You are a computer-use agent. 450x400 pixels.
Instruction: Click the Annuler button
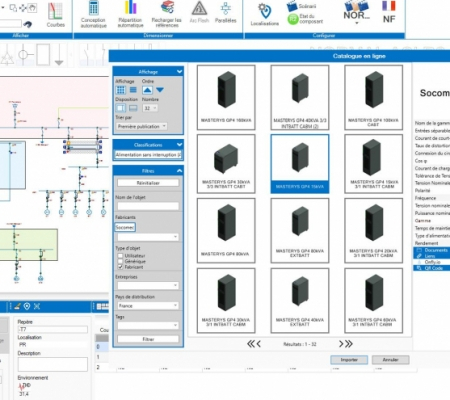pyautogui.click(x=390, y=360)
